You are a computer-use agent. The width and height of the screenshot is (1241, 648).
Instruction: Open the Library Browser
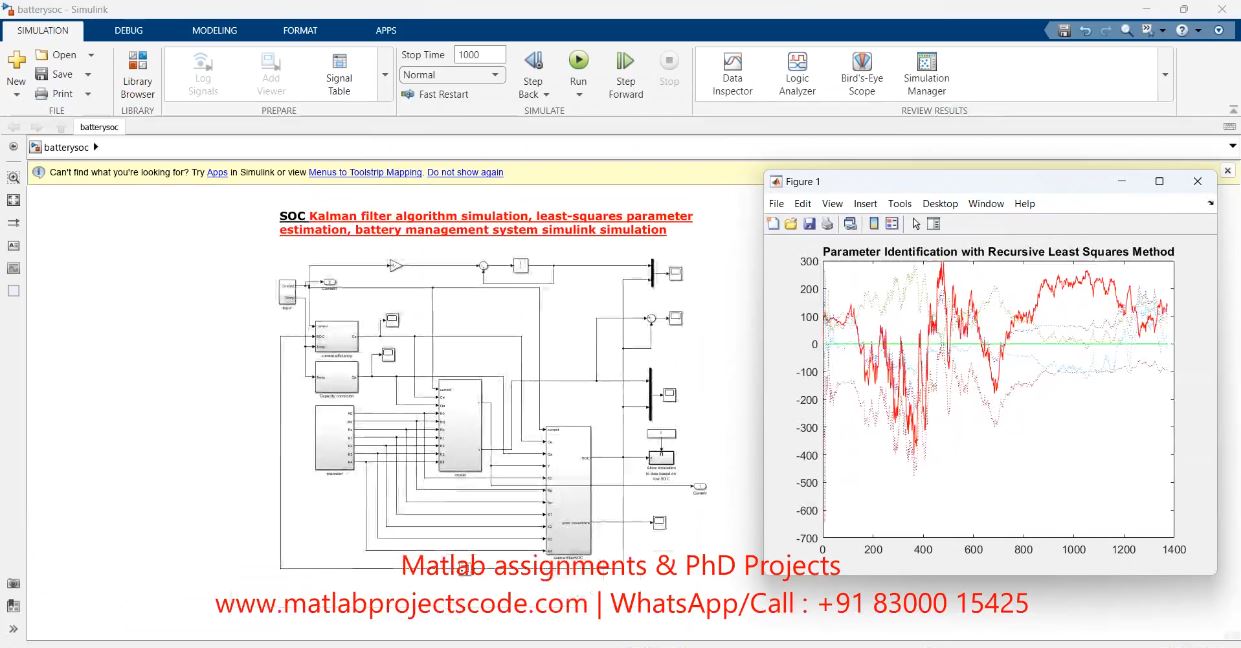[137, 74]
